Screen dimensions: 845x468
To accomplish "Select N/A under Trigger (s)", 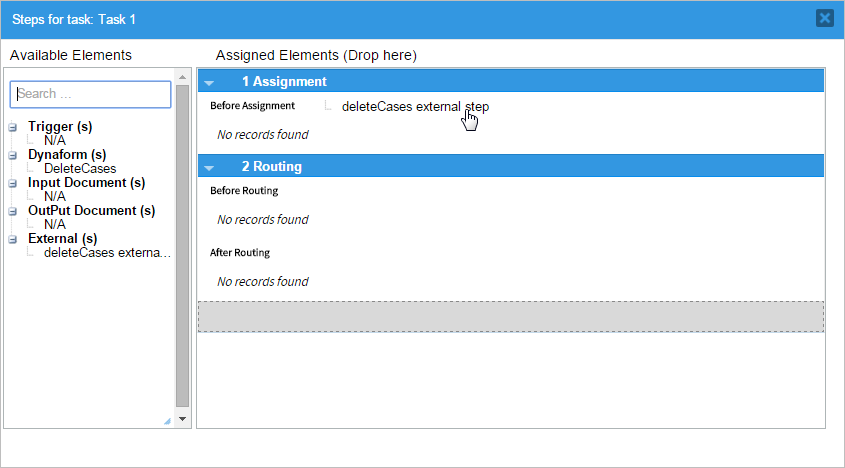I will pyautogui.click(x=55, y=141).
